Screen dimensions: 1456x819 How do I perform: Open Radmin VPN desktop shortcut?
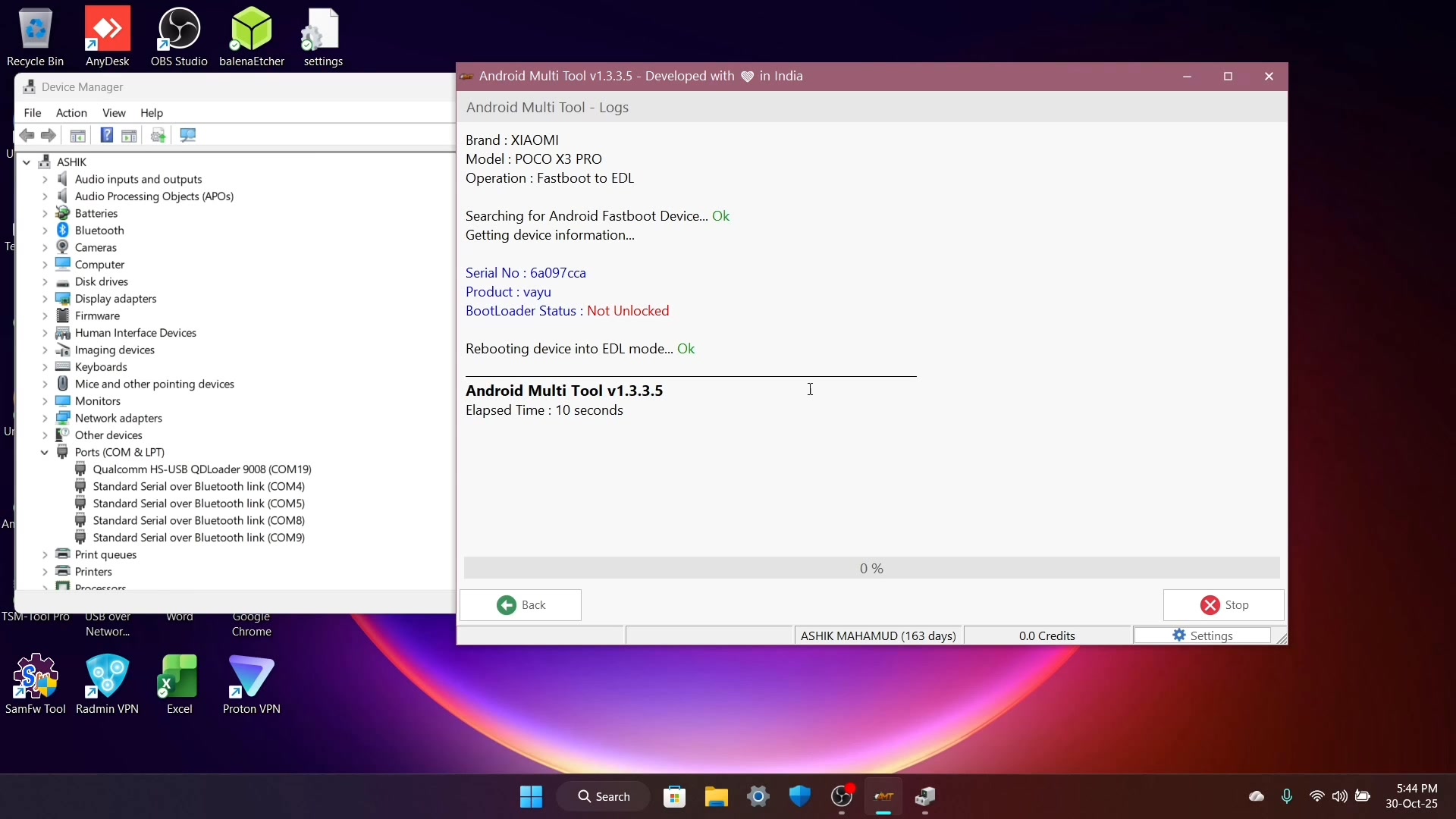pos(108,684)
